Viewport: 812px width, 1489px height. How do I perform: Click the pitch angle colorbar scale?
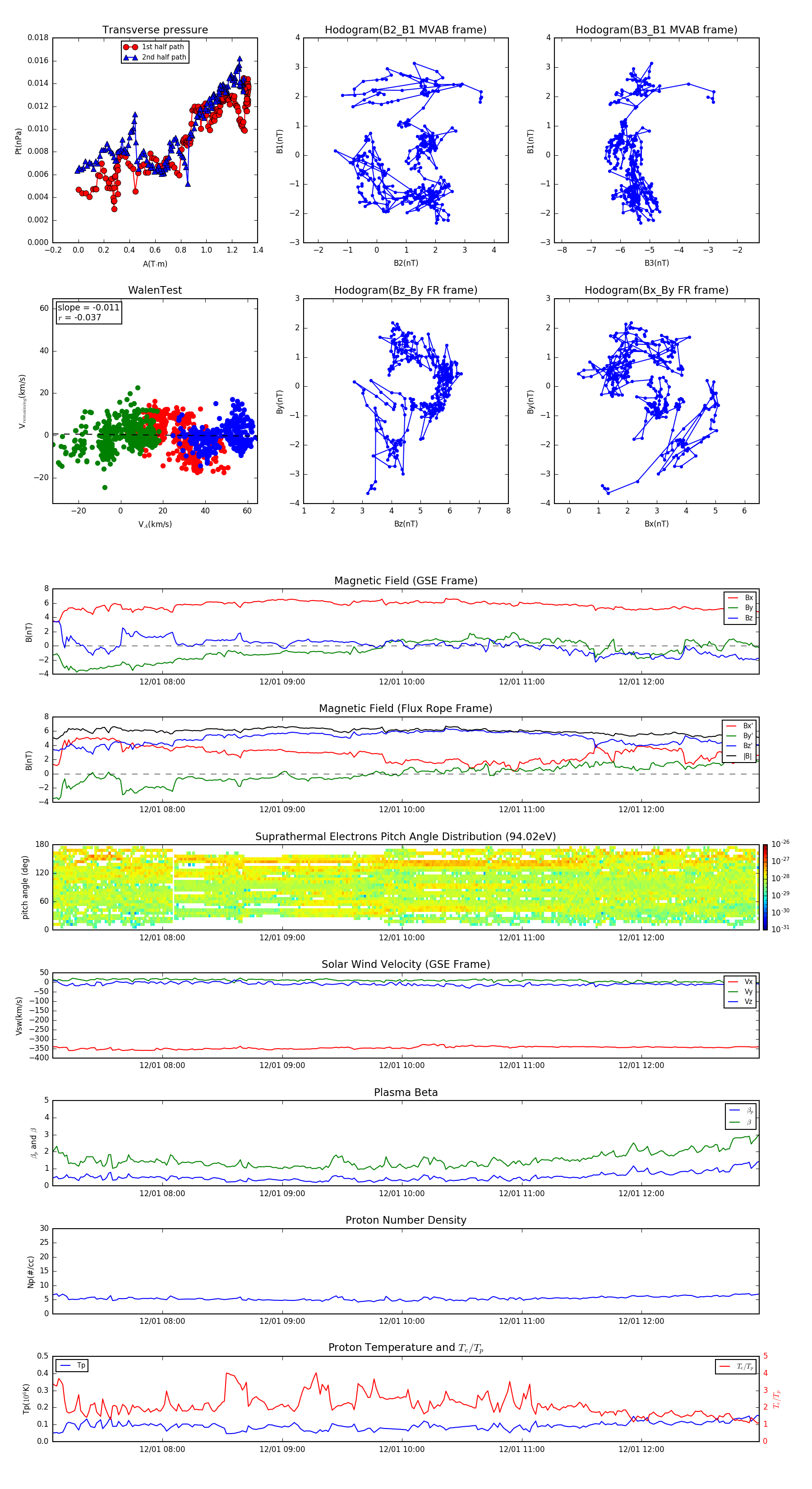[765, 887]
